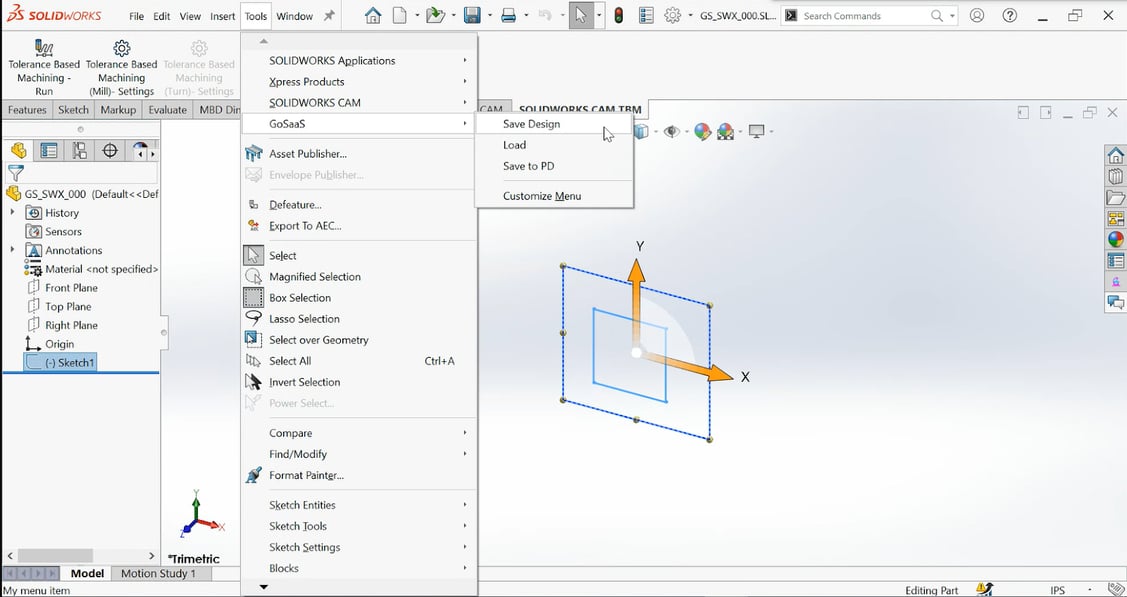Image resolution: width=1127 pixels, height=597 pixels.
Task: Expand the Annotations tree node
Action: (x=12, y=250)
